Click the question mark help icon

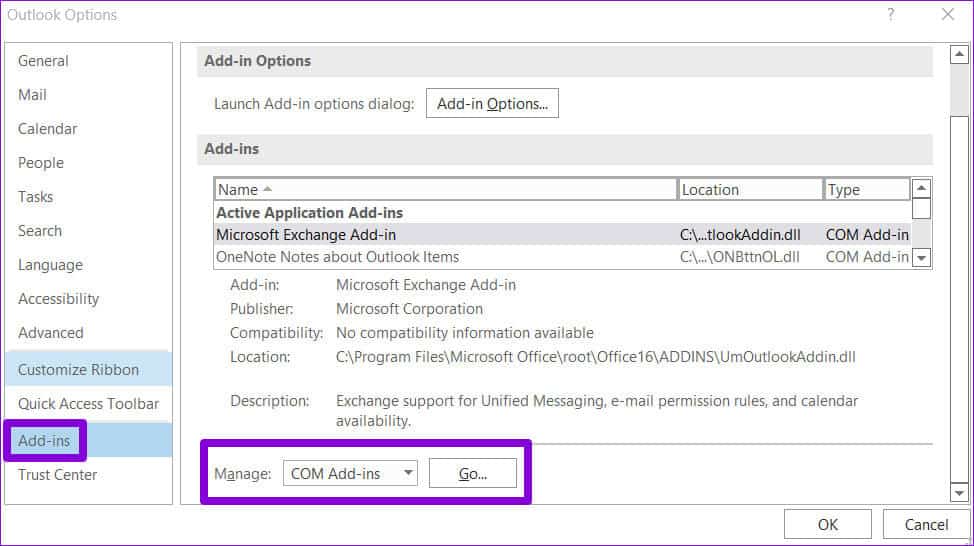891,14
